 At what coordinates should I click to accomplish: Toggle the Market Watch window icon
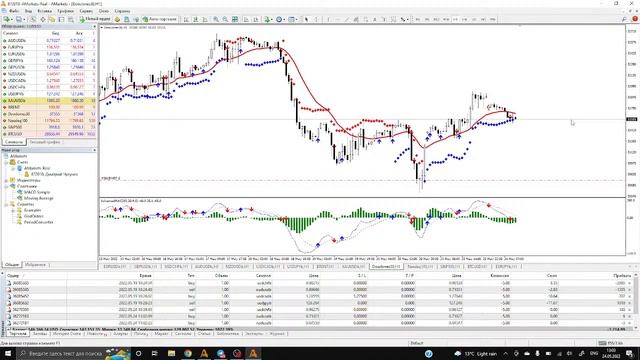pos(33,19)
